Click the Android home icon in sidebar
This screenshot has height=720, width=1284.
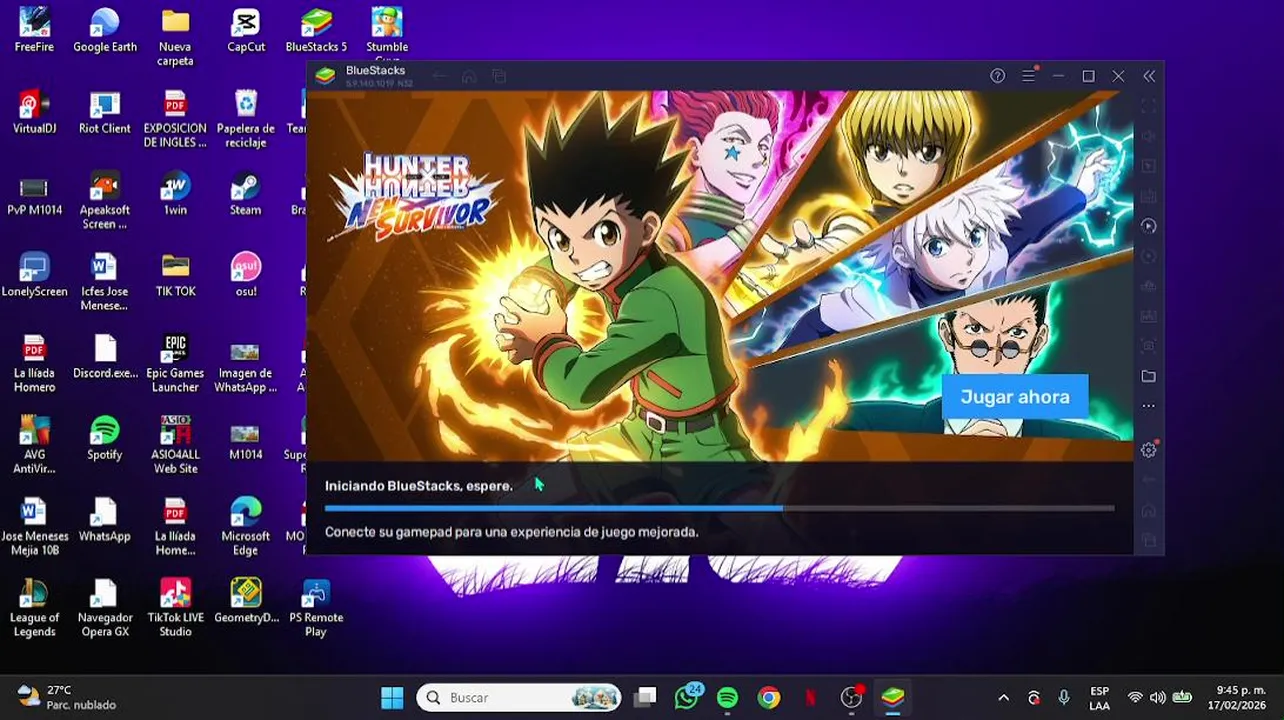(x=1148, y=511)
